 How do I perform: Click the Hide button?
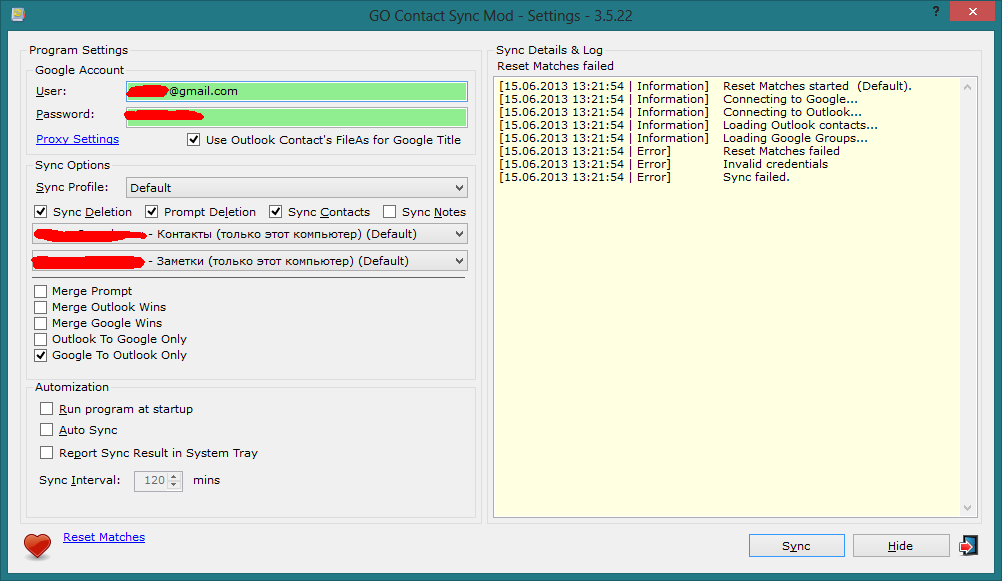click(900, 546)
